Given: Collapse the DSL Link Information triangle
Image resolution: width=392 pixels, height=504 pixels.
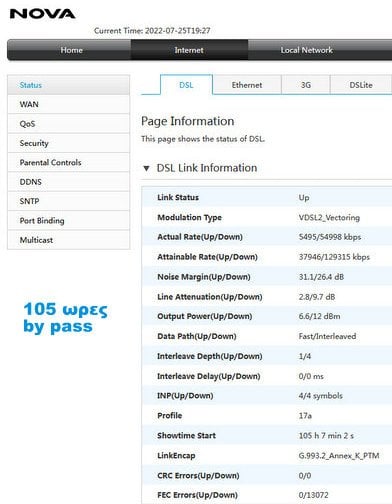Looking at the screenshot, I should 146,168.
